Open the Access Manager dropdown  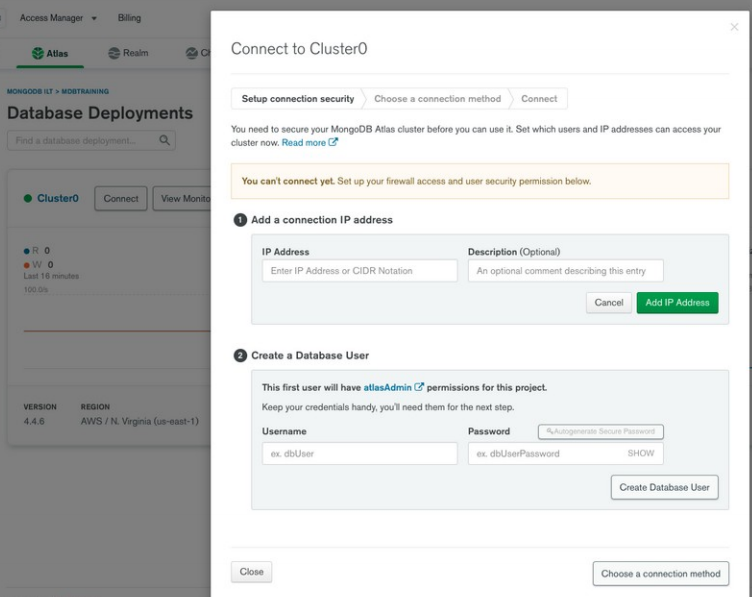point(58,18)
